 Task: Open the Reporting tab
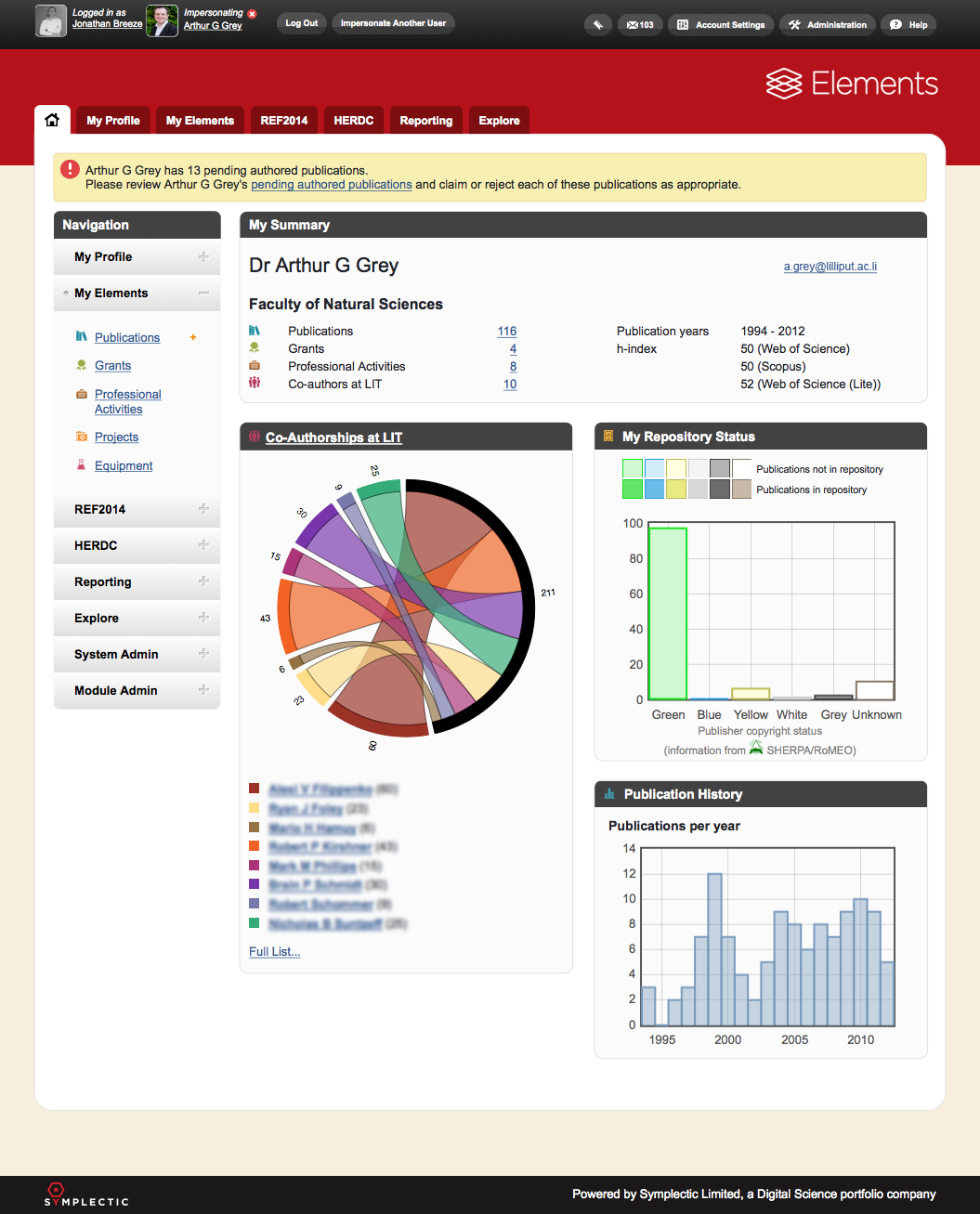[x=425, y=121]
